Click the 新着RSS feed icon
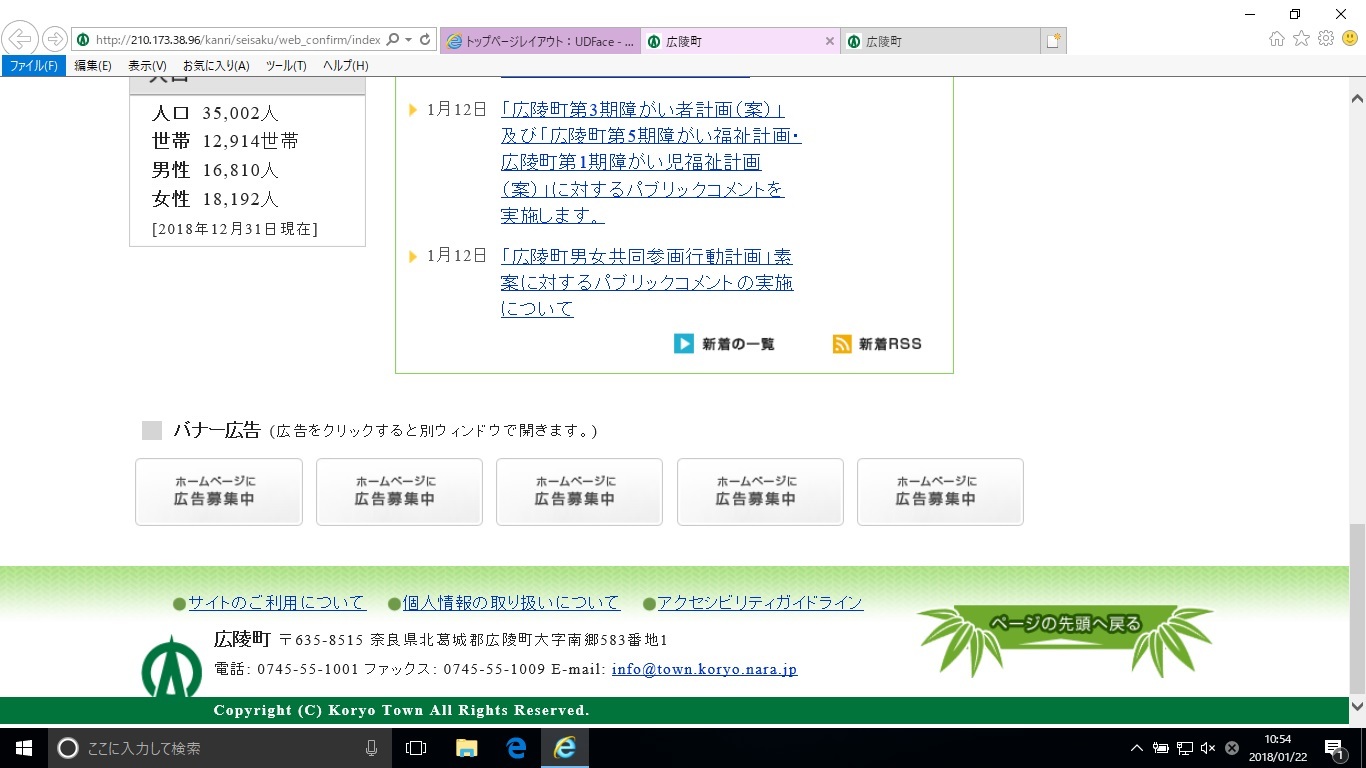 [842, 344]
